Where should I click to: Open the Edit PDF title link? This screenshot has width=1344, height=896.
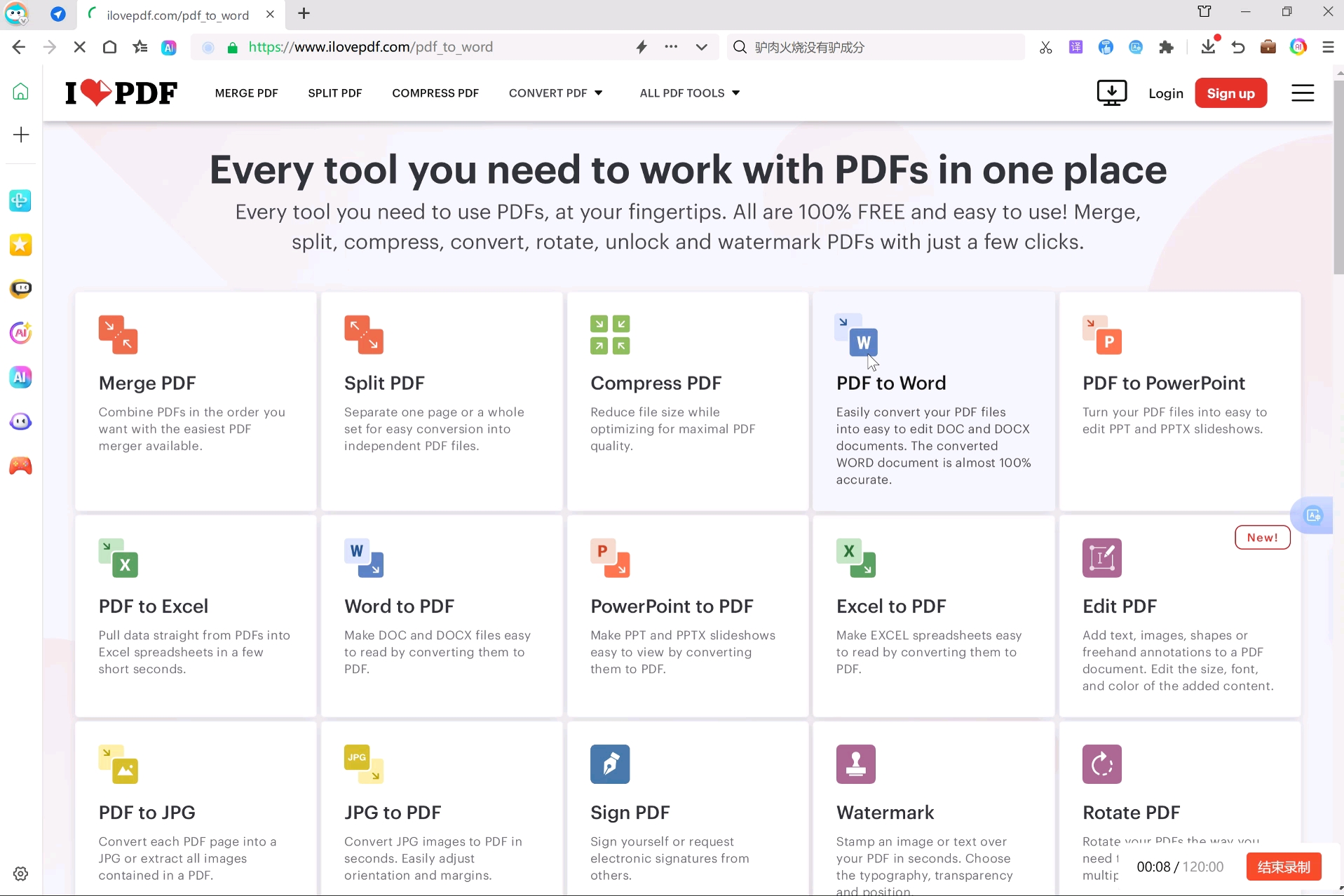tap(1119, 606)
